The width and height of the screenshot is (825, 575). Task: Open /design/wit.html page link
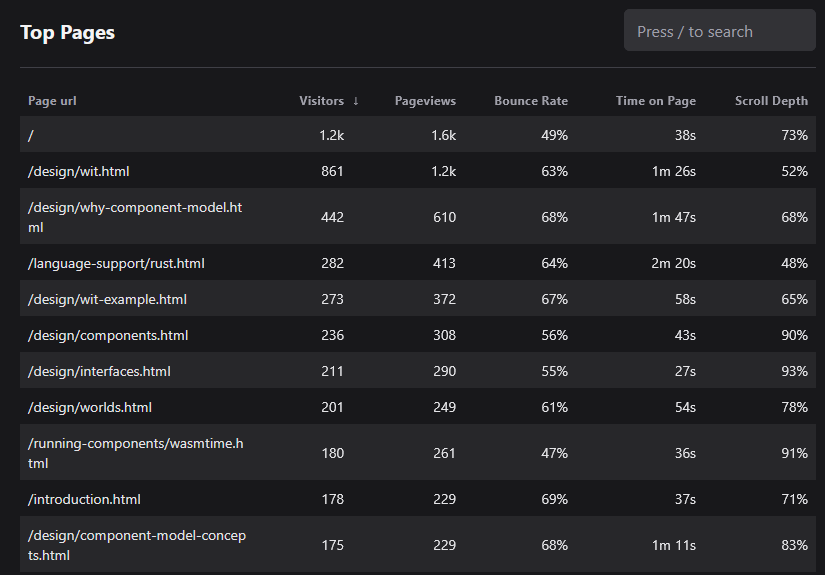[x=79, y=171]
